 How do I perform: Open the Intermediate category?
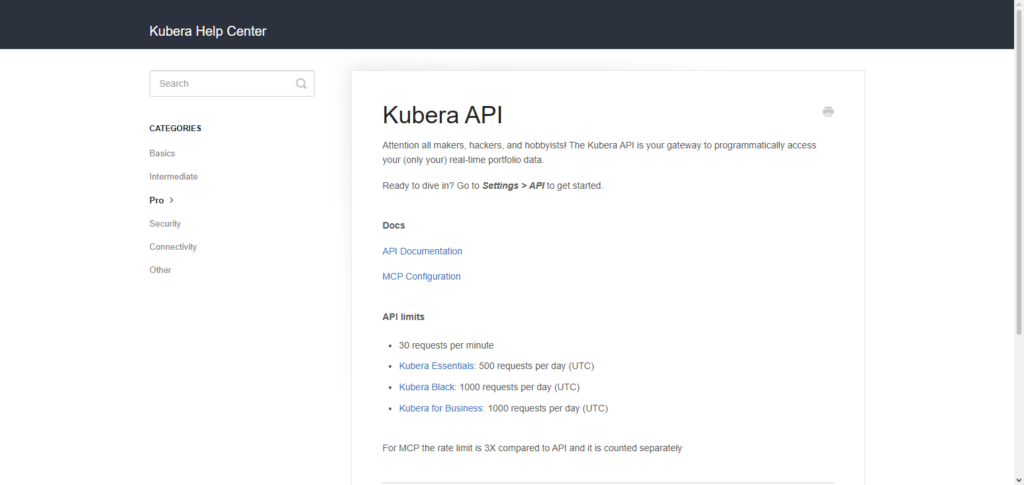(x=173, y=177)
